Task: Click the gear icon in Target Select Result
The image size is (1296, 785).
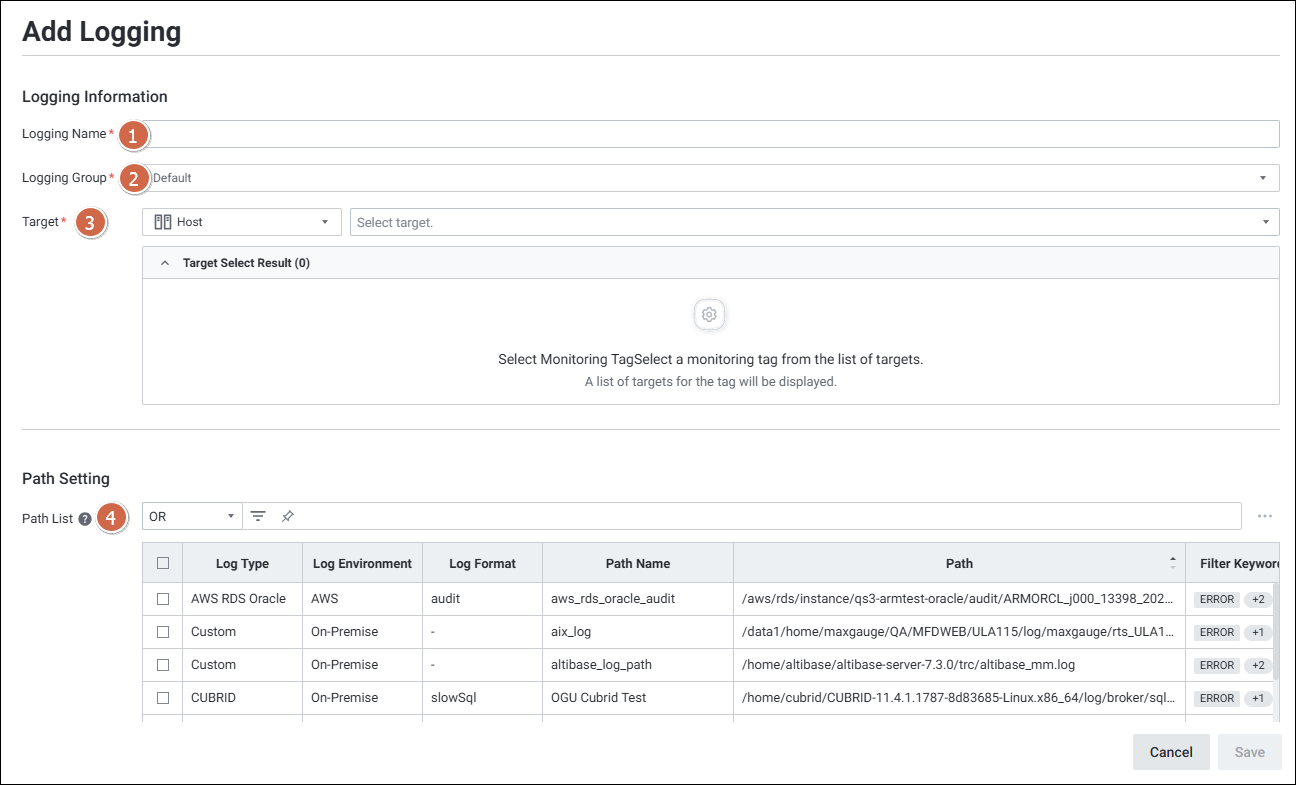Action: [709, 315]
